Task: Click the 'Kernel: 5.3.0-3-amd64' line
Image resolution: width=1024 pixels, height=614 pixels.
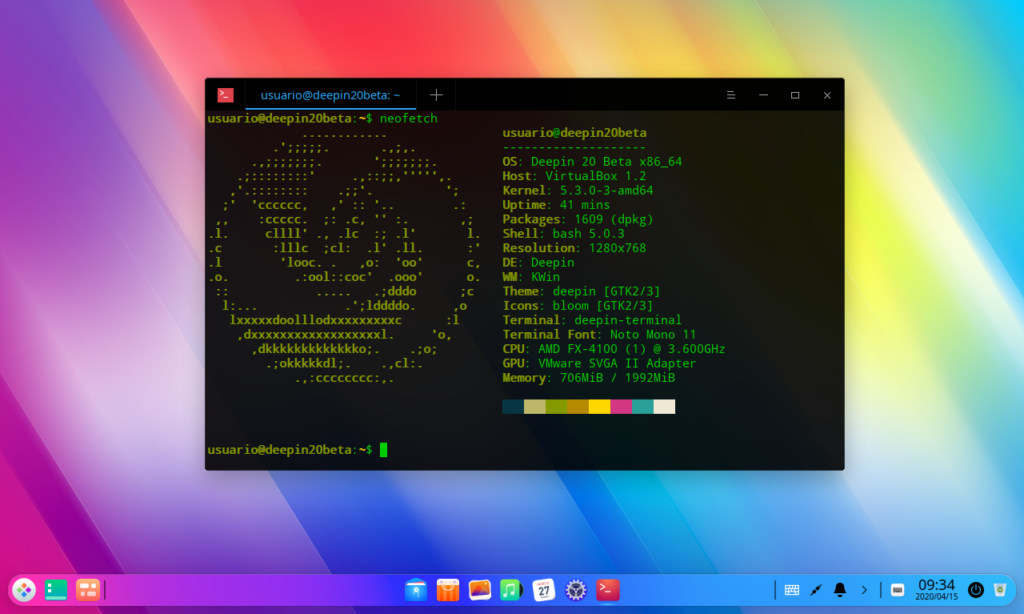Action: pyautogui.click(x=577, y=190)
